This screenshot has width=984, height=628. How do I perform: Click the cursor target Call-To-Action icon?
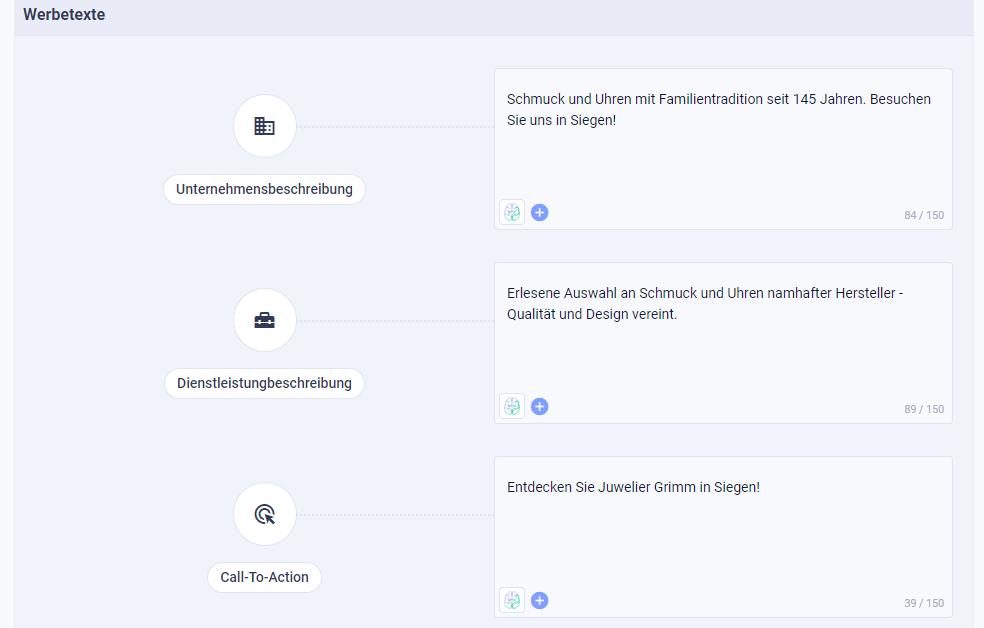coord(264,514)
